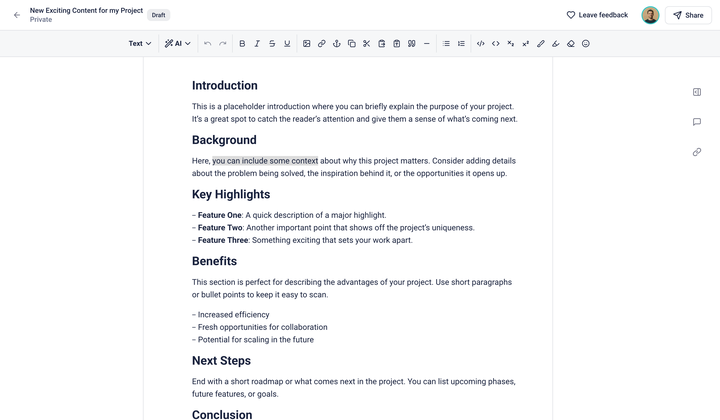Screen dimensions: 720x420
Task: Click the document title text
Action: coord(86,10)
